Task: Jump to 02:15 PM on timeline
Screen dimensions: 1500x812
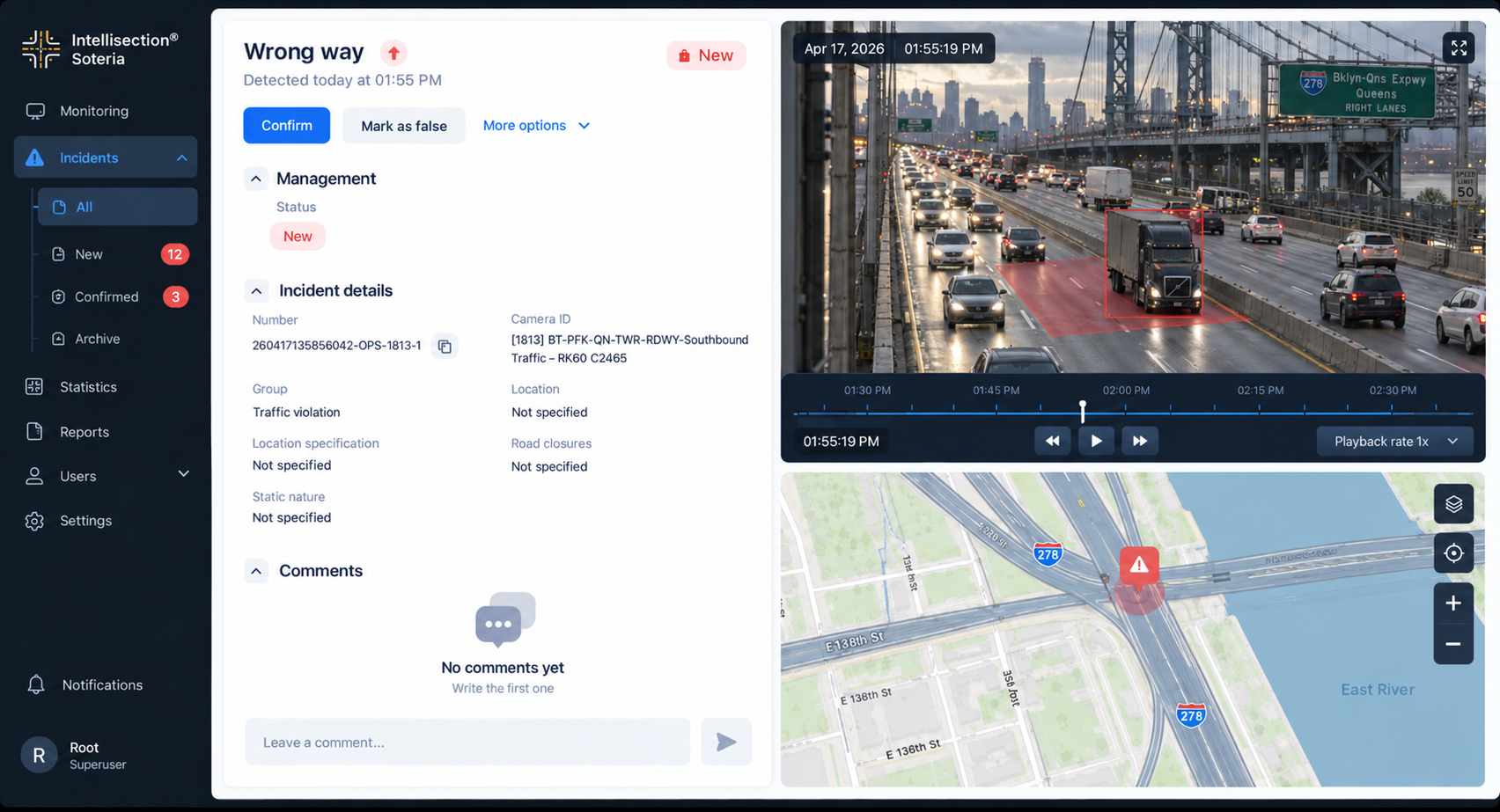Action: click(1261, 391)
